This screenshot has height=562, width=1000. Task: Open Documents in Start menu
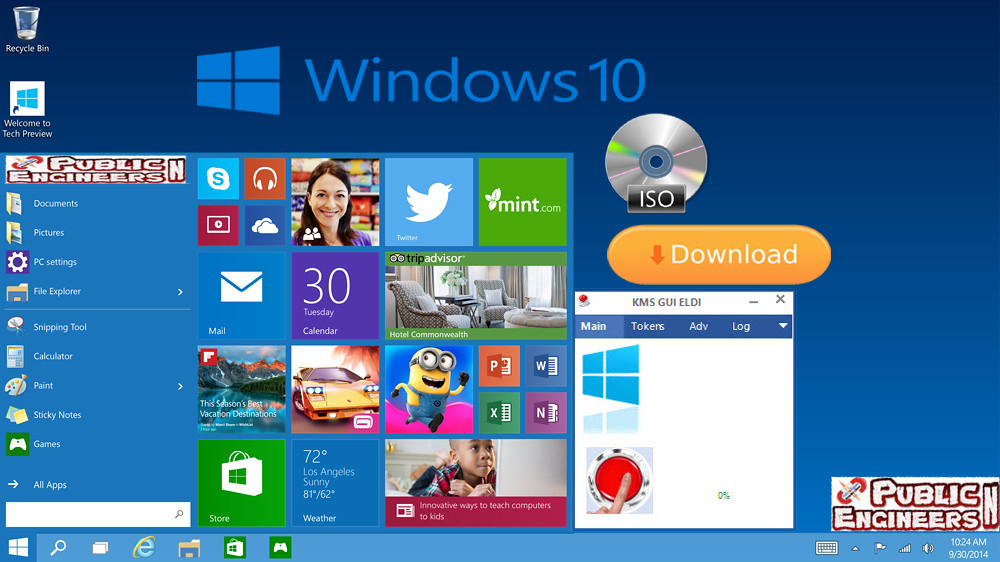click(x=97, y=203)
